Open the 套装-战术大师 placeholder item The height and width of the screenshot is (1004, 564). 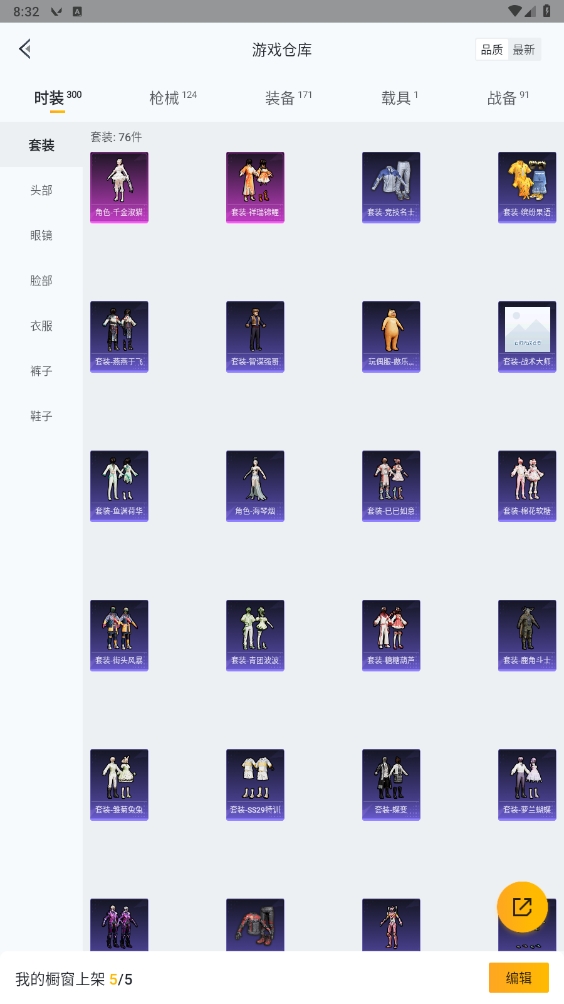[x=527, y=336]
